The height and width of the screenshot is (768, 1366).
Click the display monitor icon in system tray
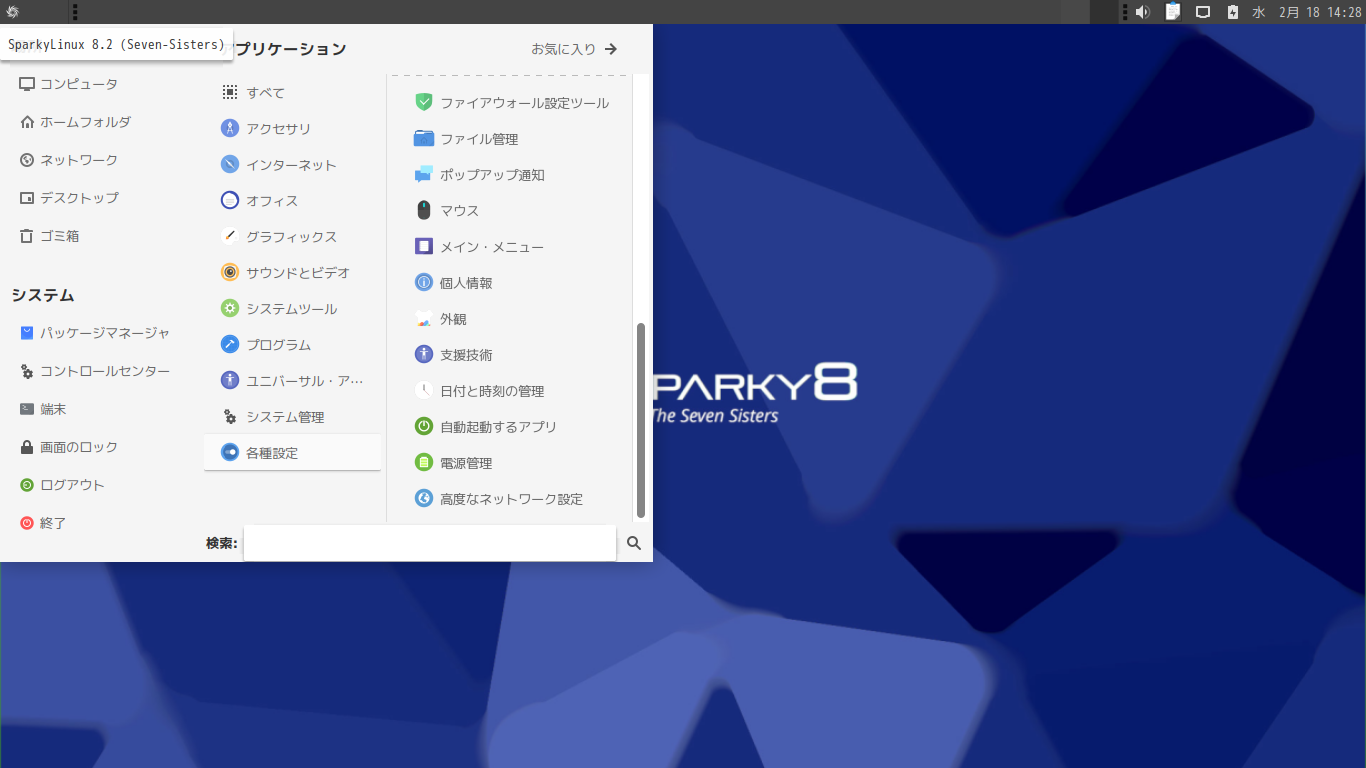tap(1203, 12)
